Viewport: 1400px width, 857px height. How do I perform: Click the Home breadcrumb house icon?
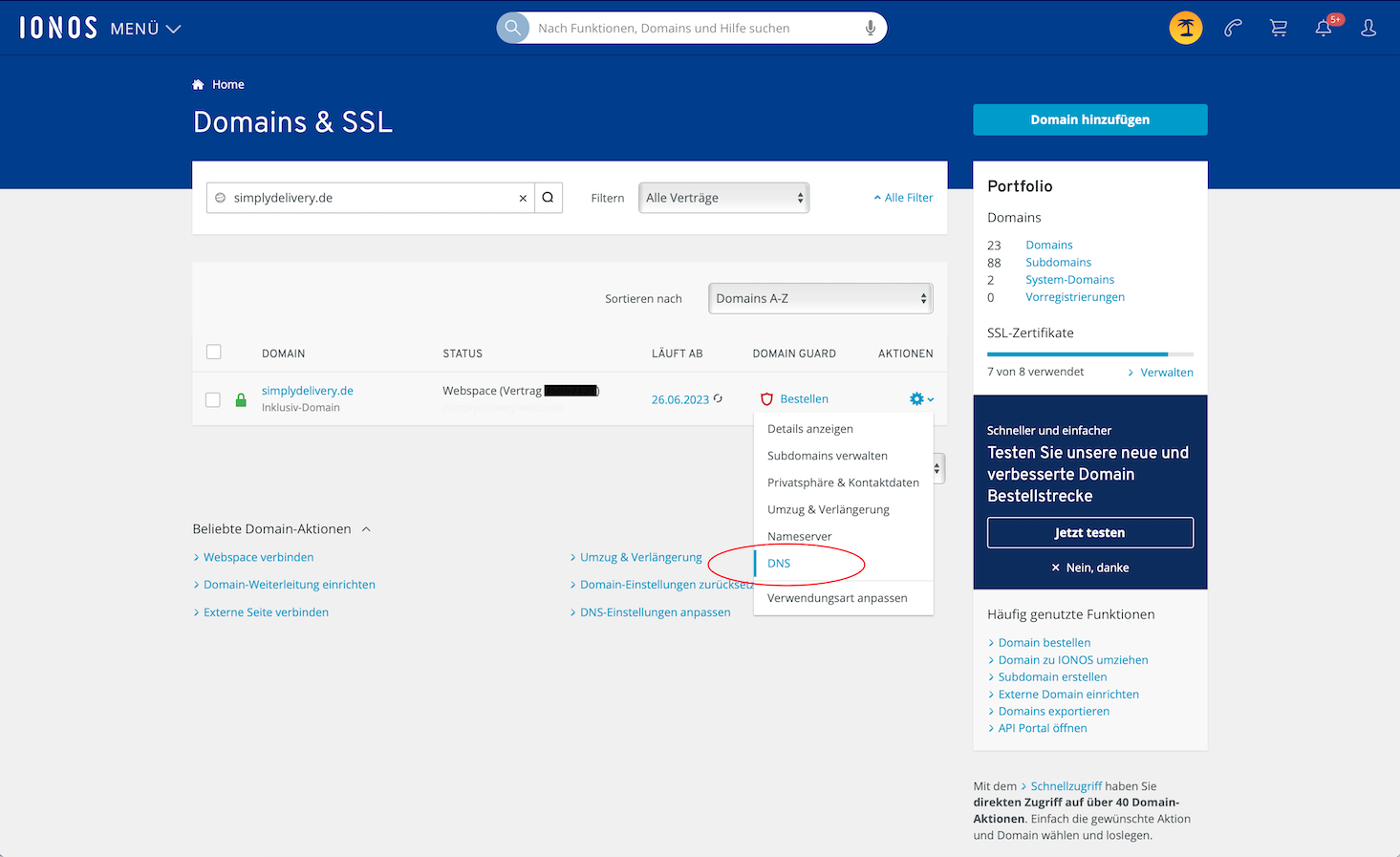(198, 84)
